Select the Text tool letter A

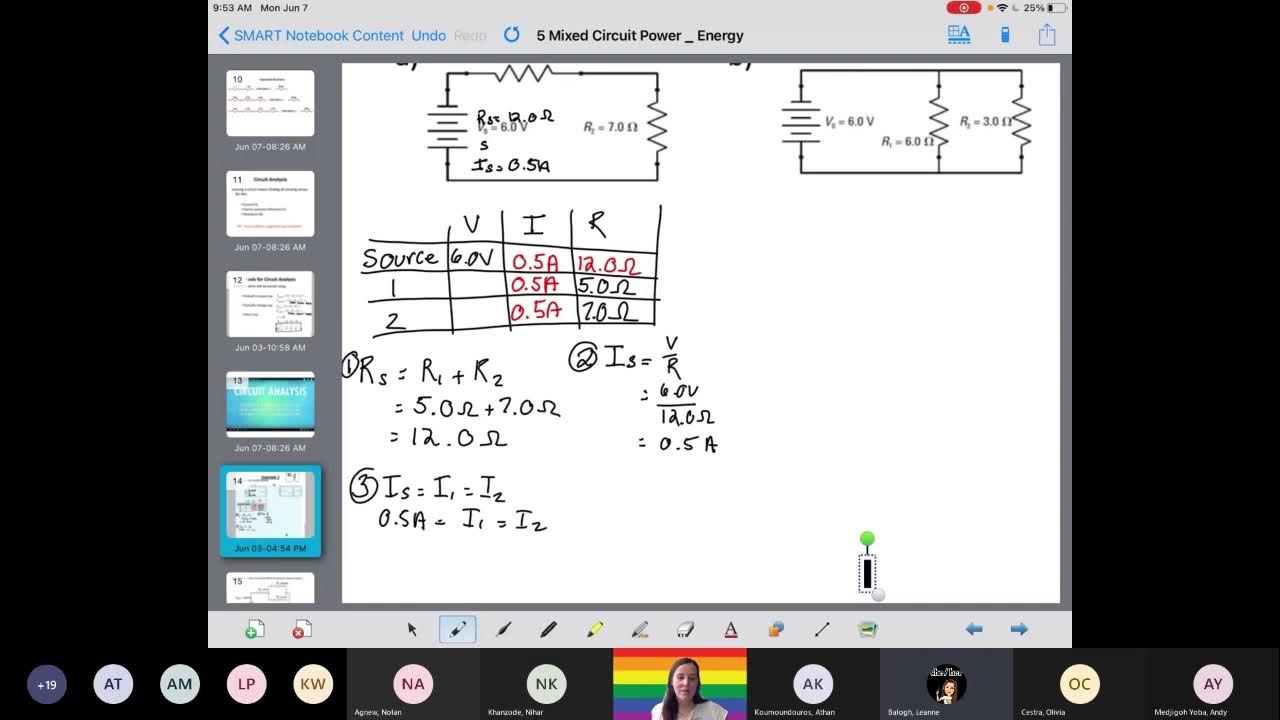point(731,629)
